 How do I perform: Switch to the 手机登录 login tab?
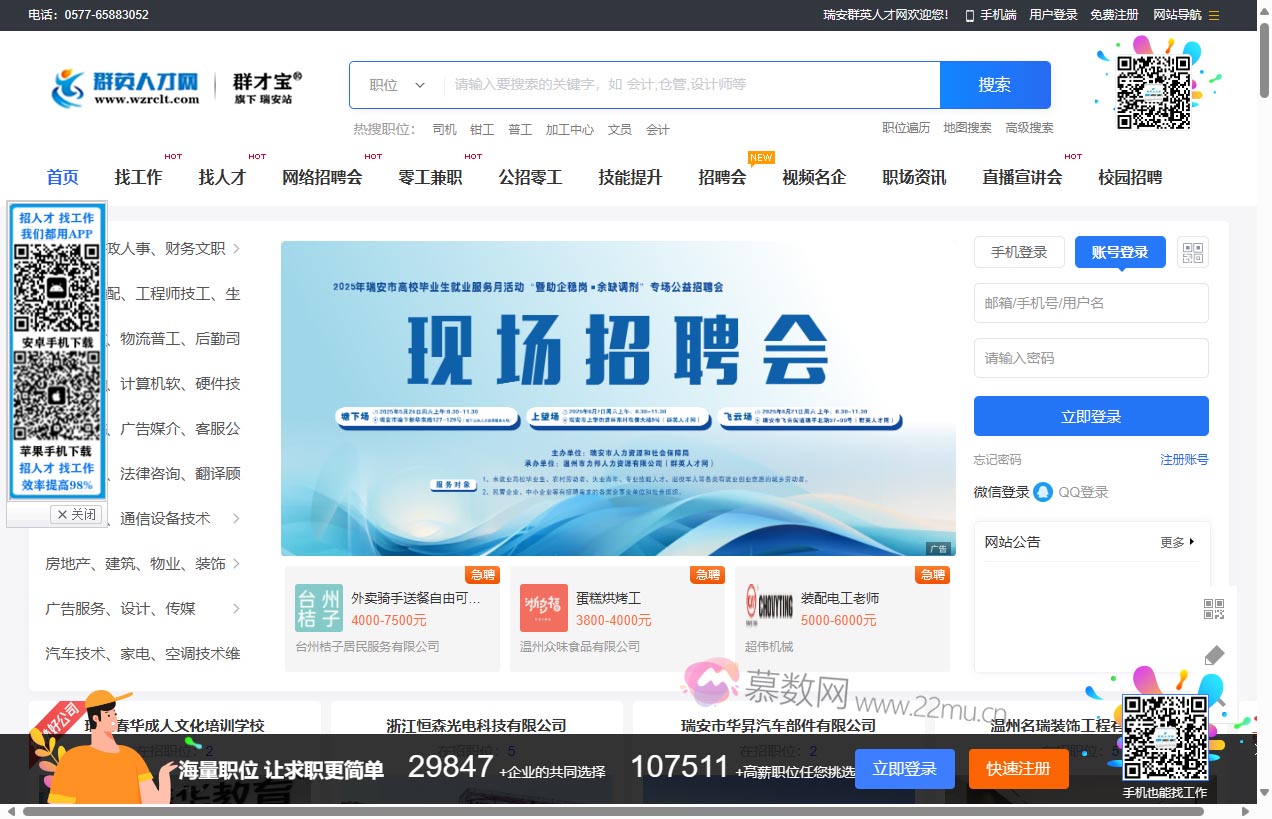[1019, 252]
